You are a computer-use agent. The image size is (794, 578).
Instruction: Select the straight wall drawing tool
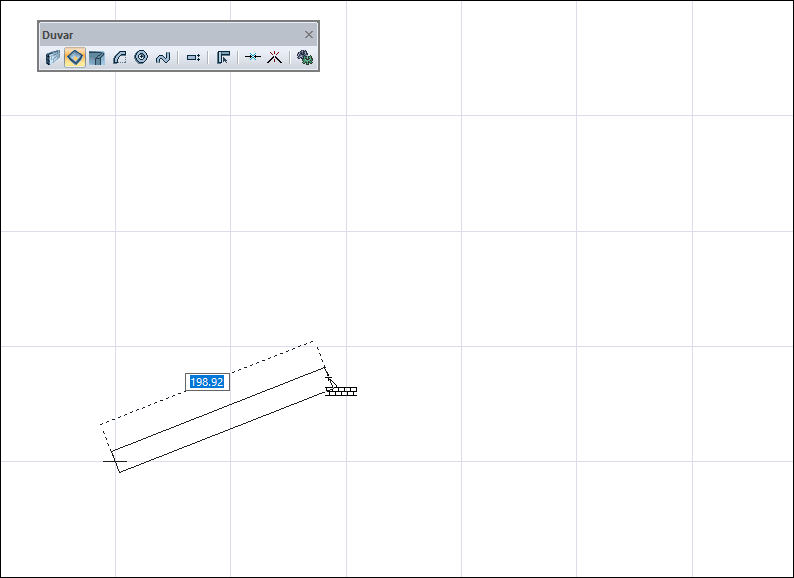(x=53, y=58)
